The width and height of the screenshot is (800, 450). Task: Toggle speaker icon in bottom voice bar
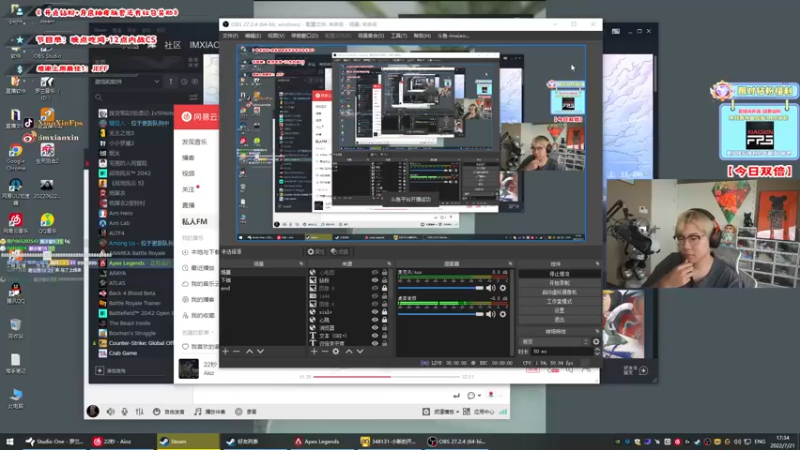point(111,412)
